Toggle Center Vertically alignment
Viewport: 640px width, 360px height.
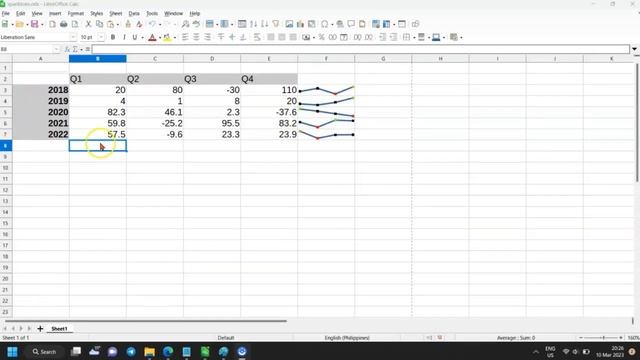pyautogui.click(x=232, y=37)
